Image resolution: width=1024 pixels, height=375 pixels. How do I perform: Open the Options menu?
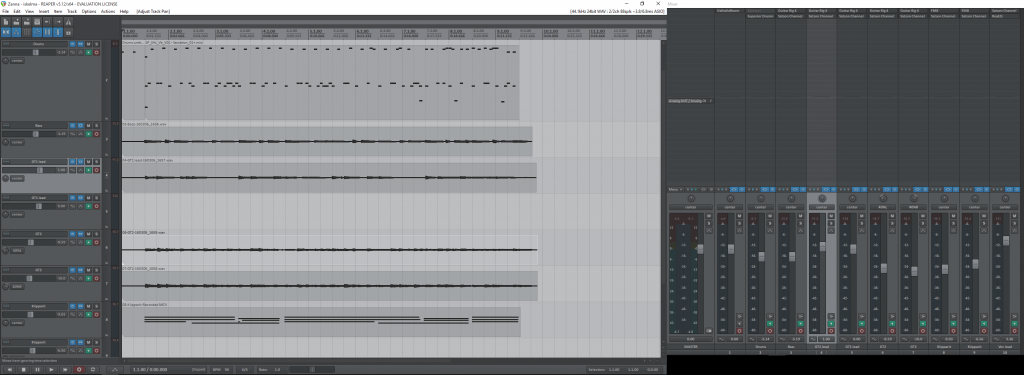tap(89, 11)
